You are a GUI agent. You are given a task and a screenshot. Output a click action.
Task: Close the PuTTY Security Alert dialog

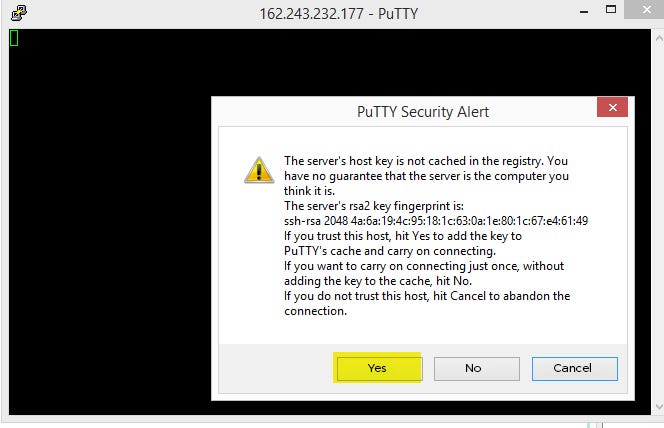point(612,108)
